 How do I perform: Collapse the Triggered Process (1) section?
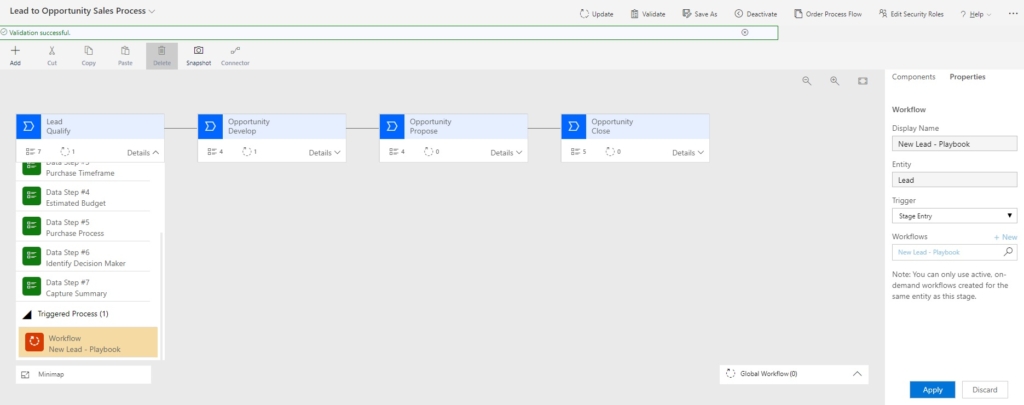pyautogui.click(x=27, y=314)
